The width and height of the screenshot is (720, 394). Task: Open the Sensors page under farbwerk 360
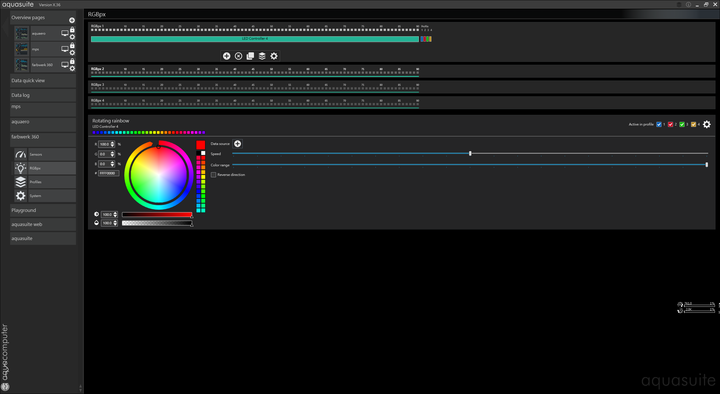(52, 154)
